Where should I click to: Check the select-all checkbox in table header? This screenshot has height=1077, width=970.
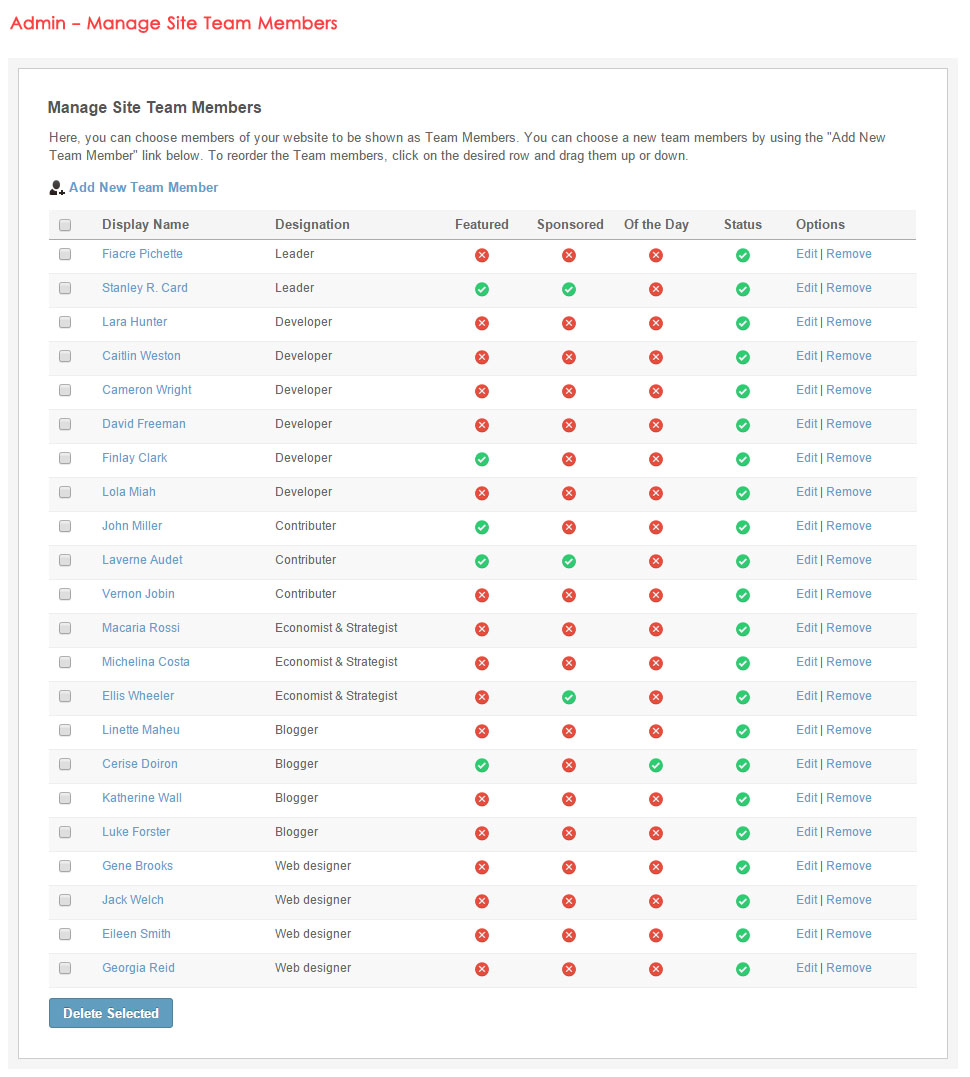pyautogui.click(x=65, y=225)
